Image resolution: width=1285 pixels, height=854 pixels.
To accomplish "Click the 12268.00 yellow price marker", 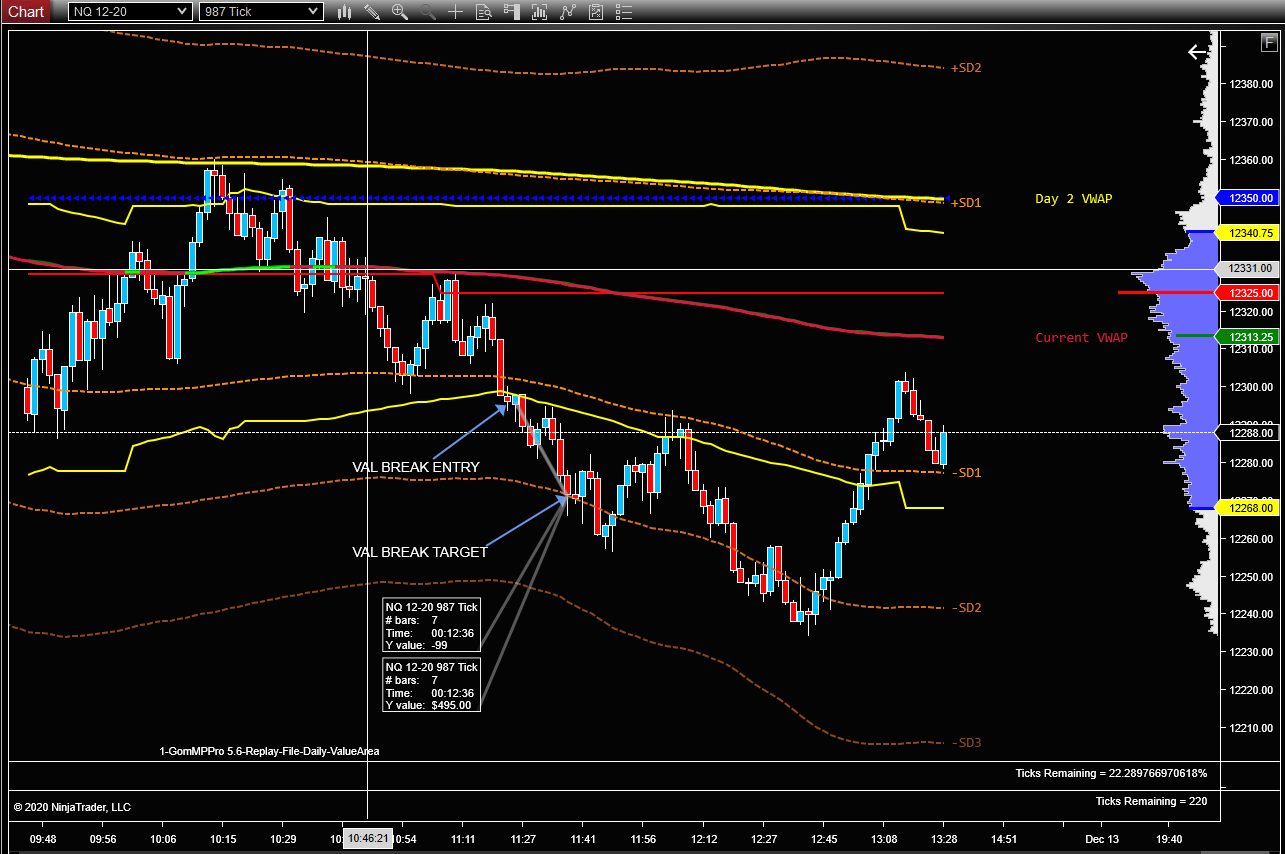I will point(1247,508).
